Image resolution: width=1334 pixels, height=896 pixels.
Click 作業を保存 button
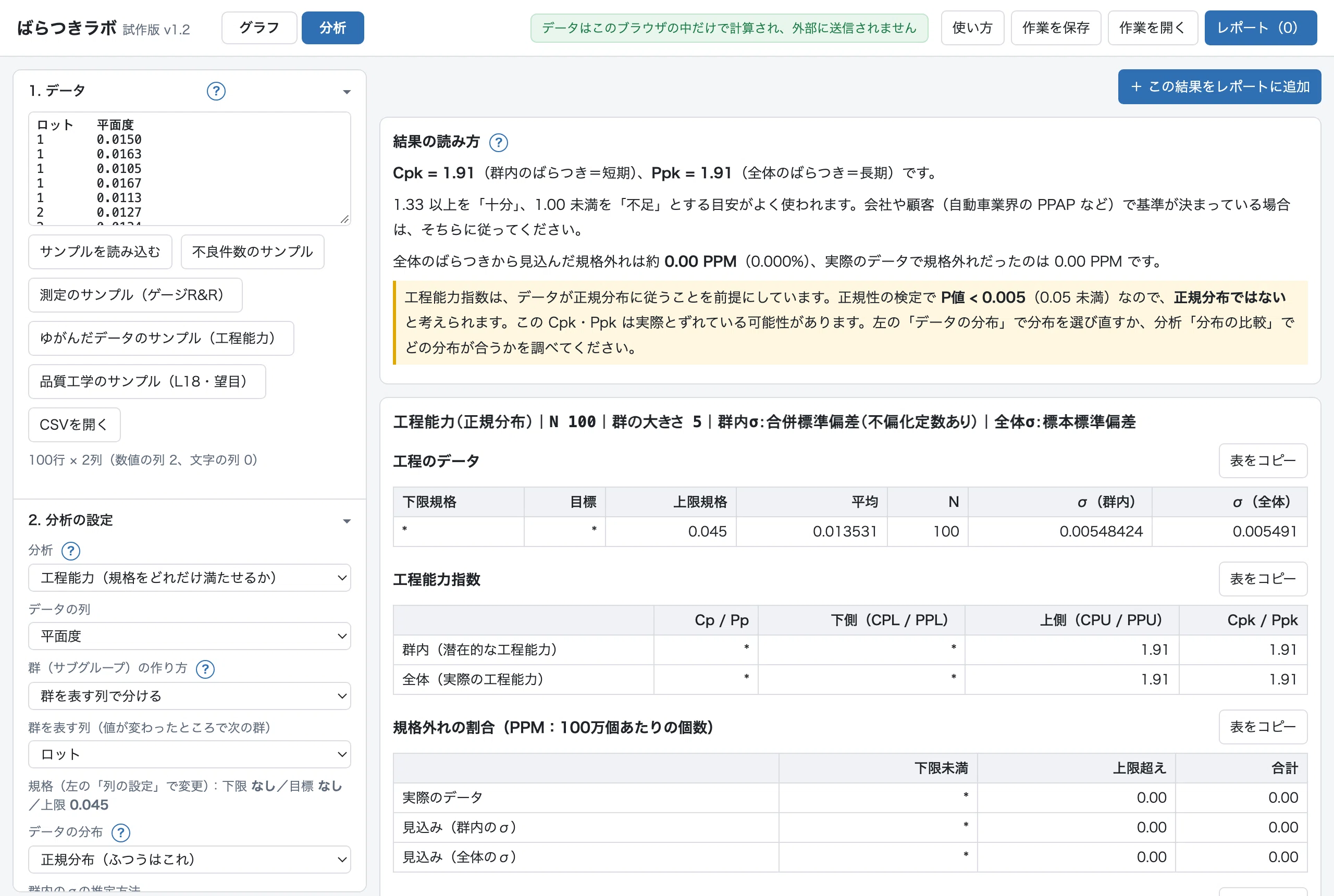click(1056, 28)
